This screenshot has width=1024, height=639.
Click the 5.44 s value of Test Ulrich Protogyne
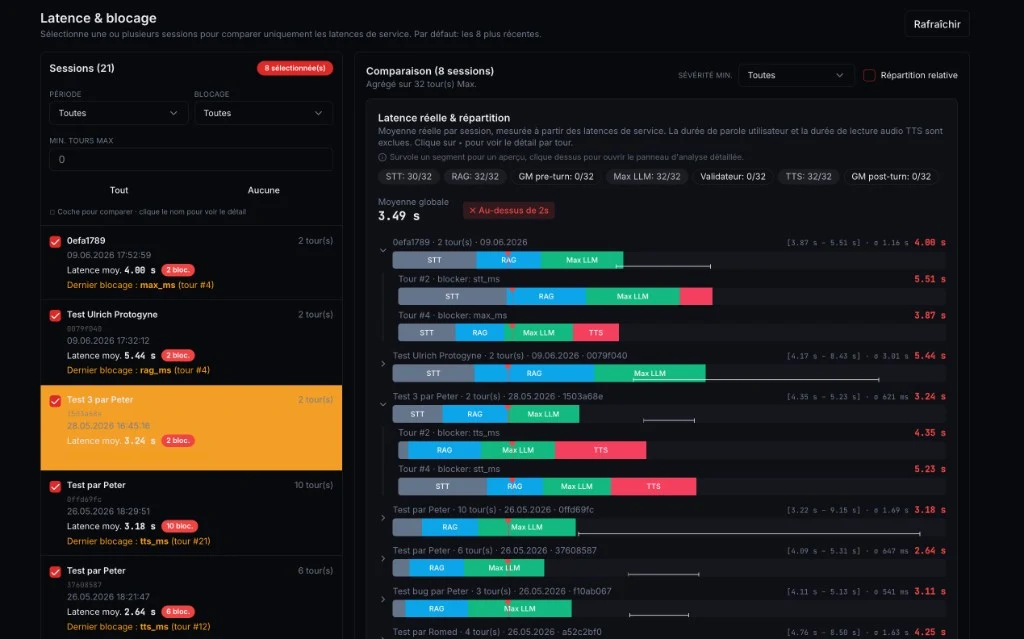[x=930, y=356]
